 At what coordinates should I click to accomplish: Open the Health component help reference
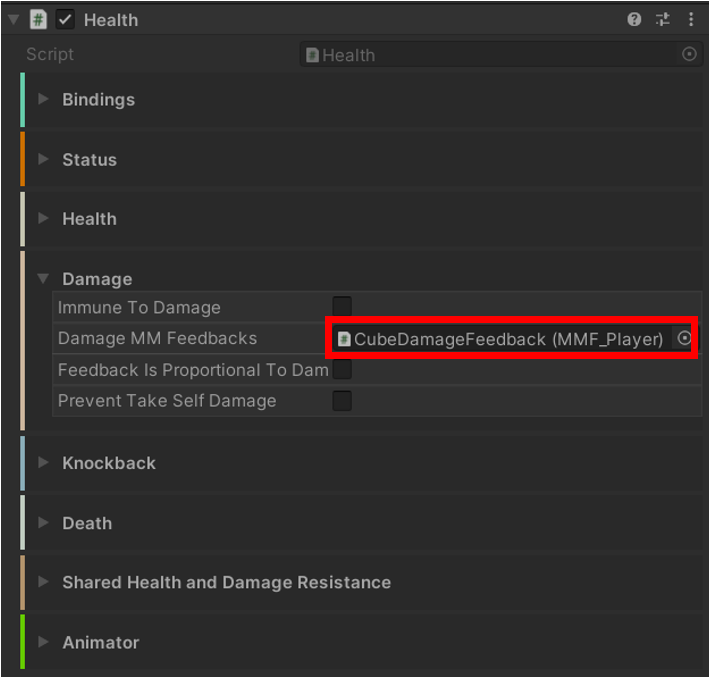pyautogui.click(x=634, y=19)
